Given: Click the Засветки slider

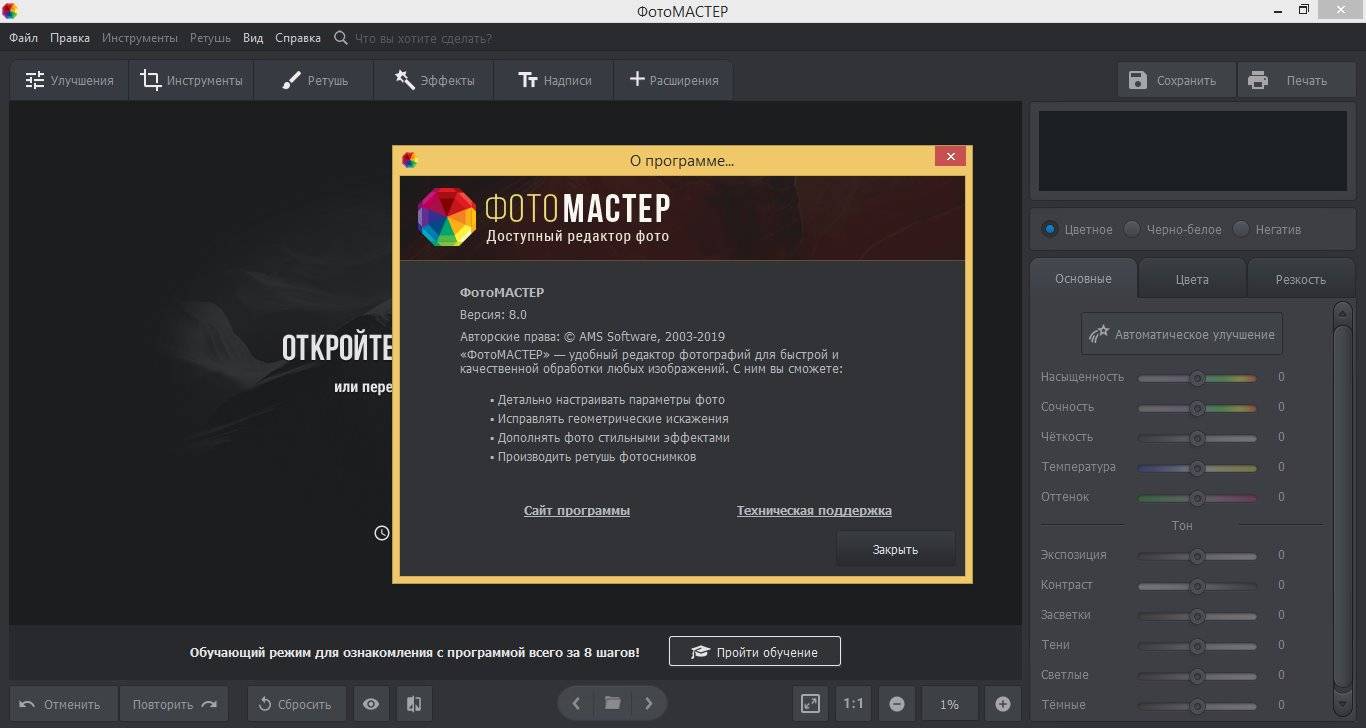Looking at the screenshot, I should [1197, 616].
